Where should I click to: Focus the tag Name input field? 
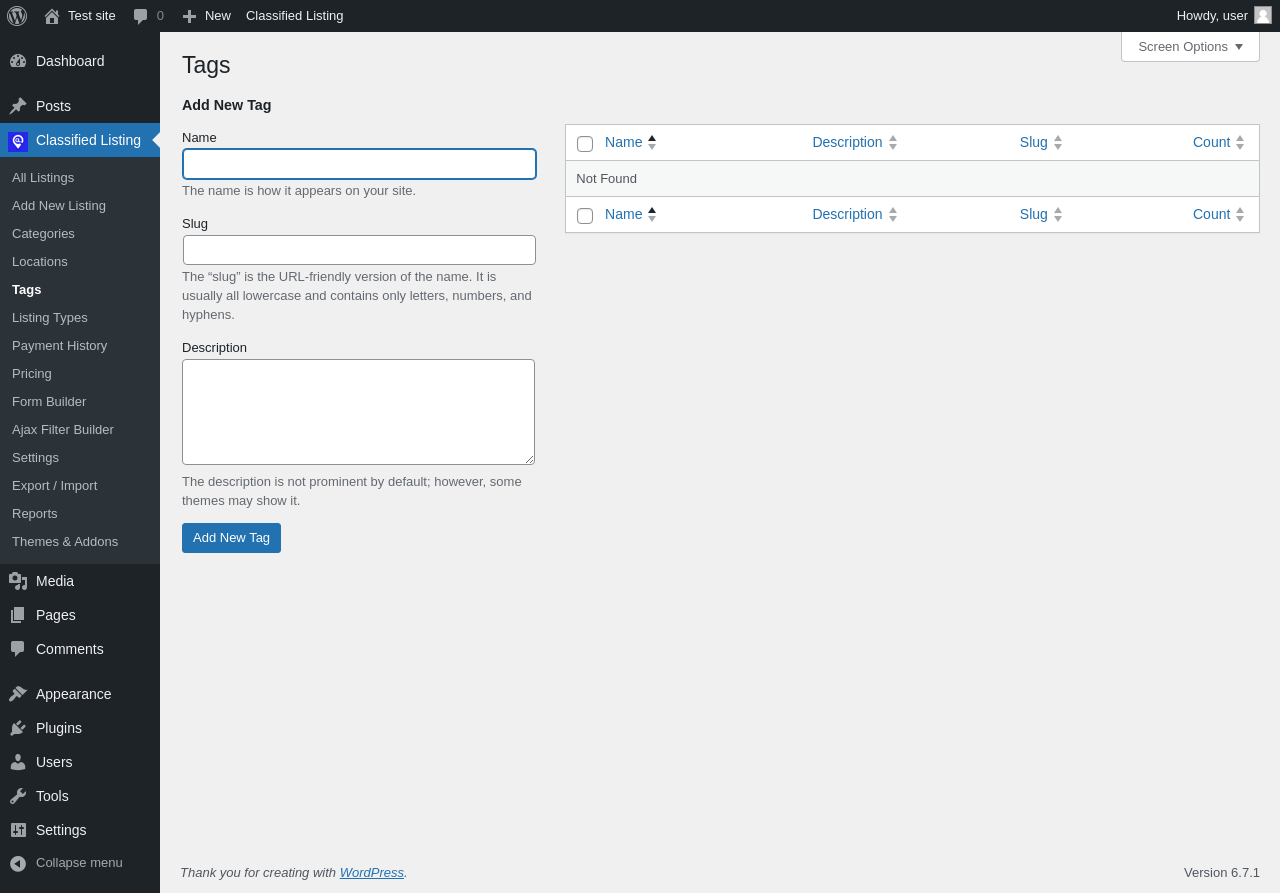[359, 164]
